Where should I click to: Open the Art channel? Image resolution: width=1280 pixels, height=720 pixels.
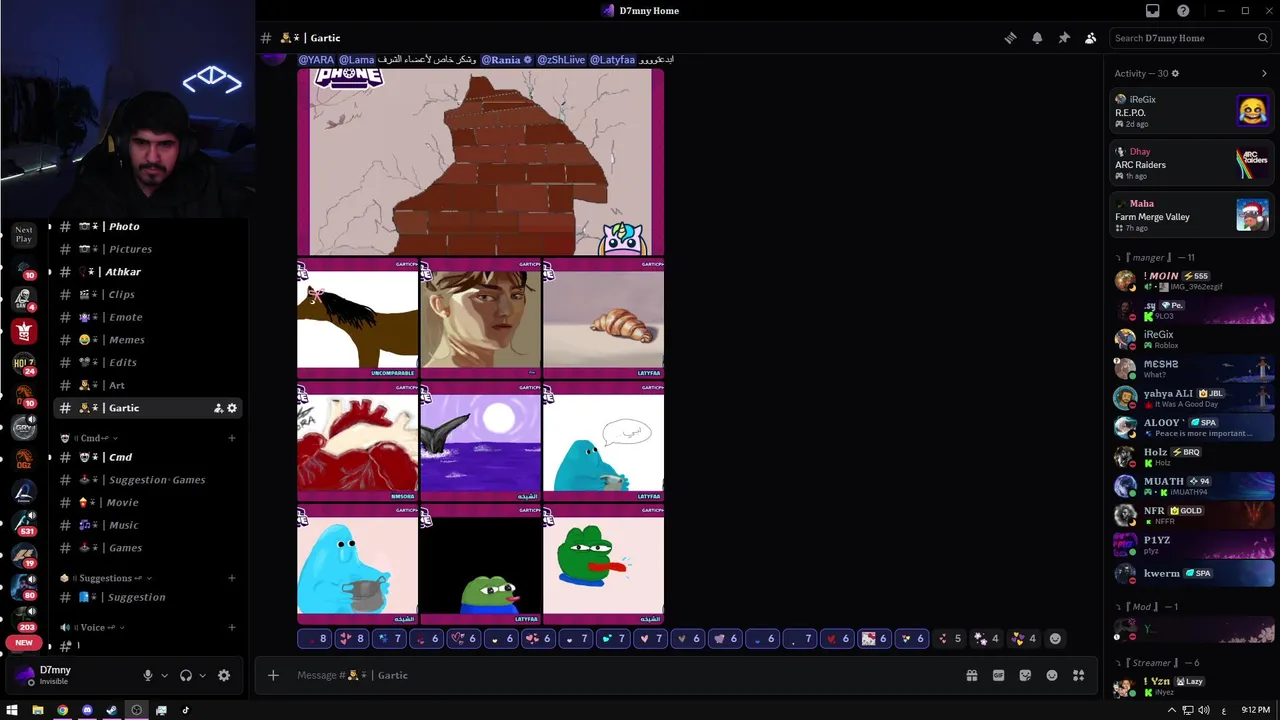tap(148, 385)
